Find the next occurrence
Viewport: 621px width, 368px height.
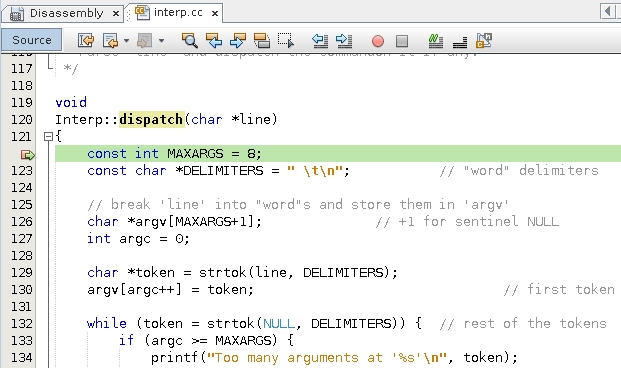238,40
